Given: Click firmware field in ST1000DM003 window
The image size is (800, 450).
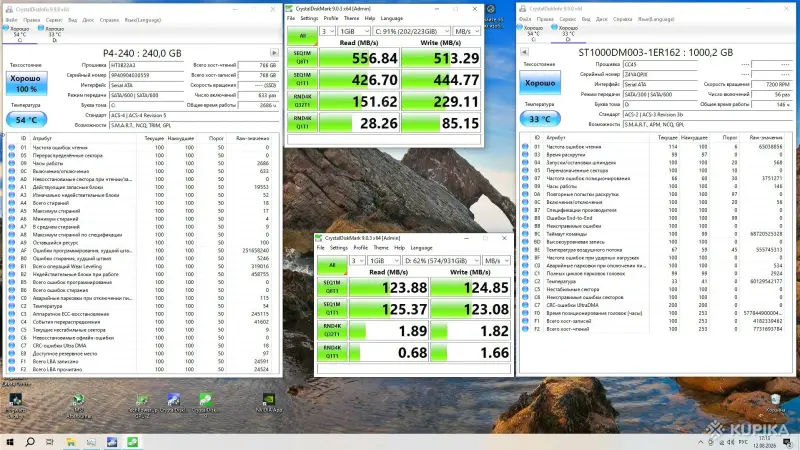Looking at the screenshot, I should coord(660,64).
